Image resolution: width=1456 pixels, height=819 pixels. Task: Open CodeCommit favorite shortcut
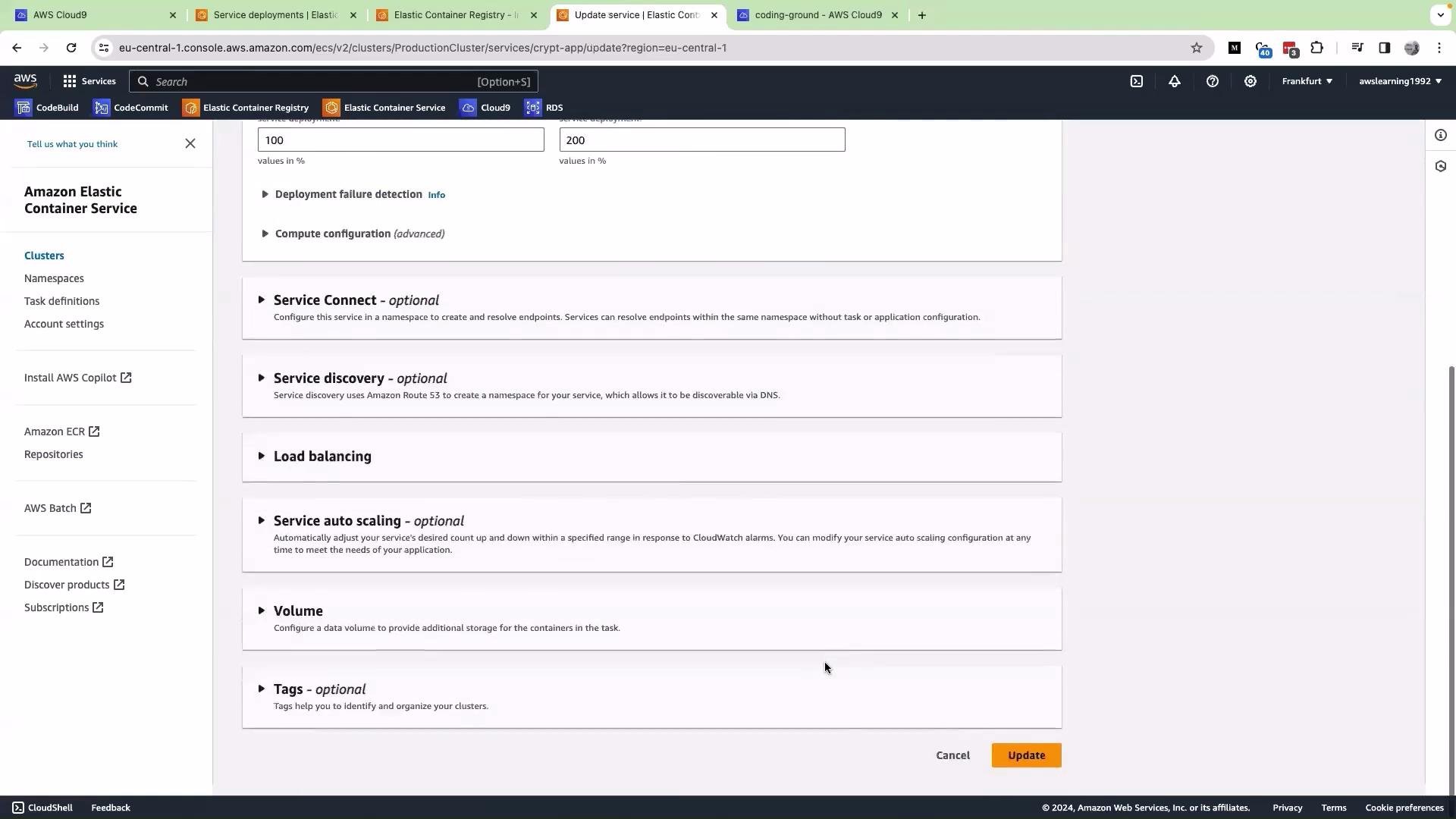pos(130,108)
